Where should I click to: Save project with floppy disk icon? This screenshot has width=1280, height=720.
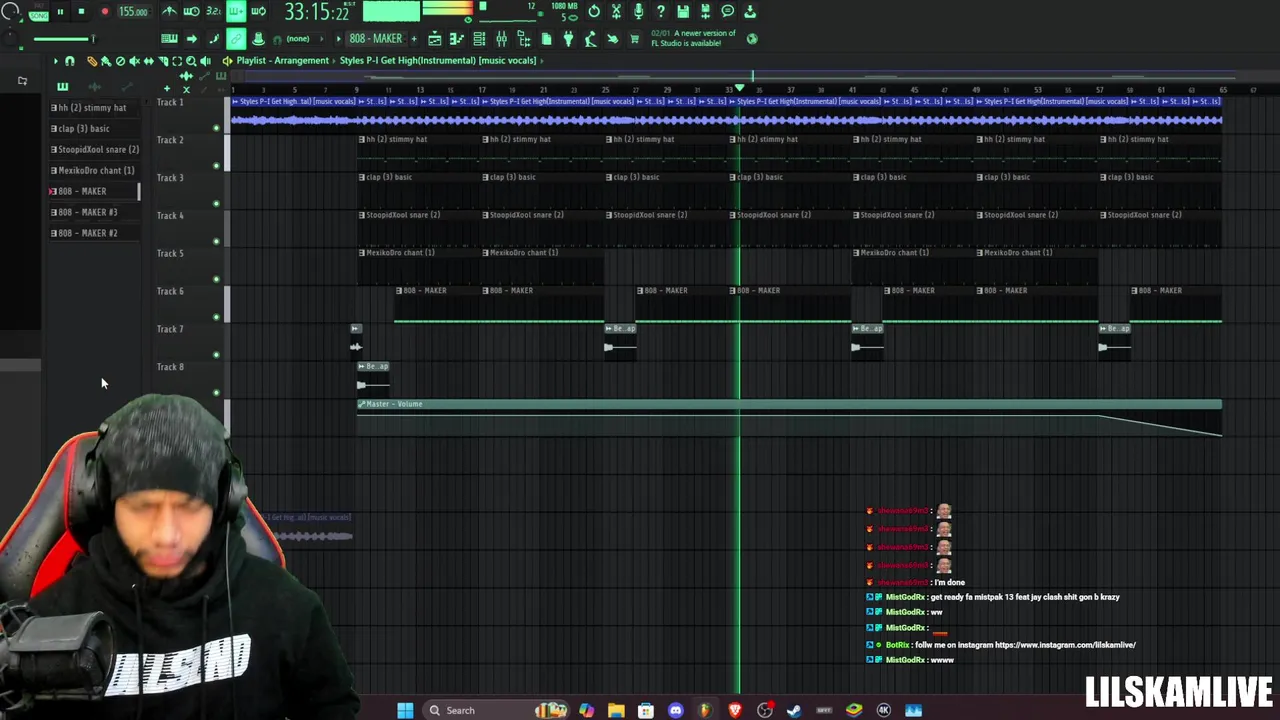683,12
